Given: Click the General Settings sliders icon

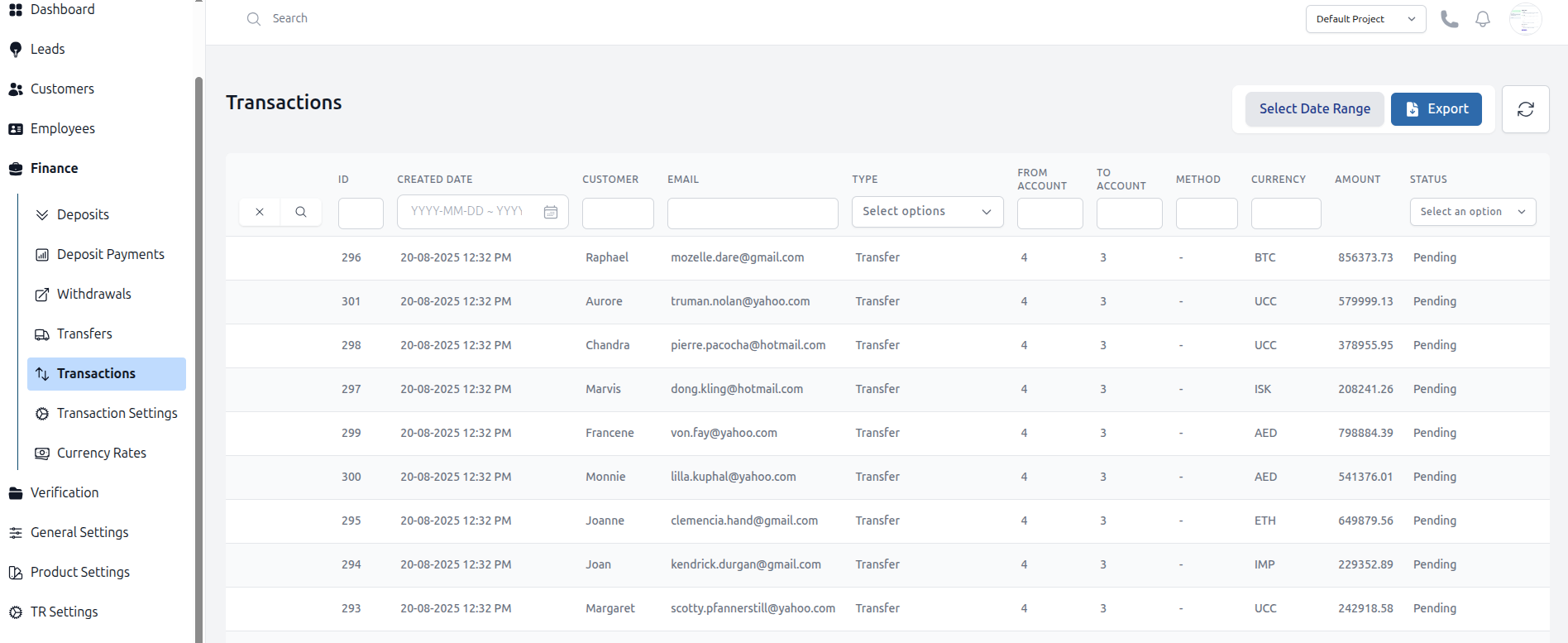Looking at the screenshot, I should point(16,533).
